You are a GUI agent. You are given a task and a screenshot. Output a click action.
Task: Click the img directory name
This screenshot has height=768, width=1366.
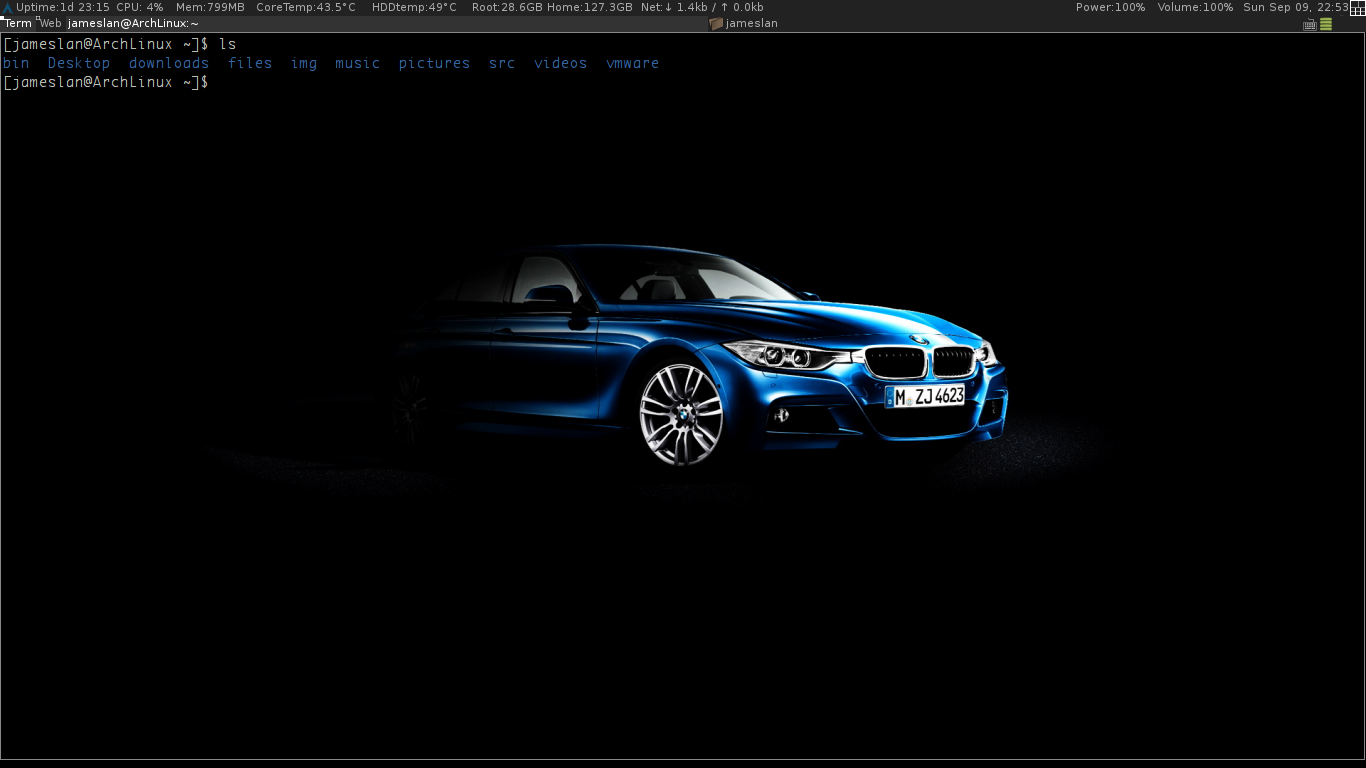tap(304, 63)
